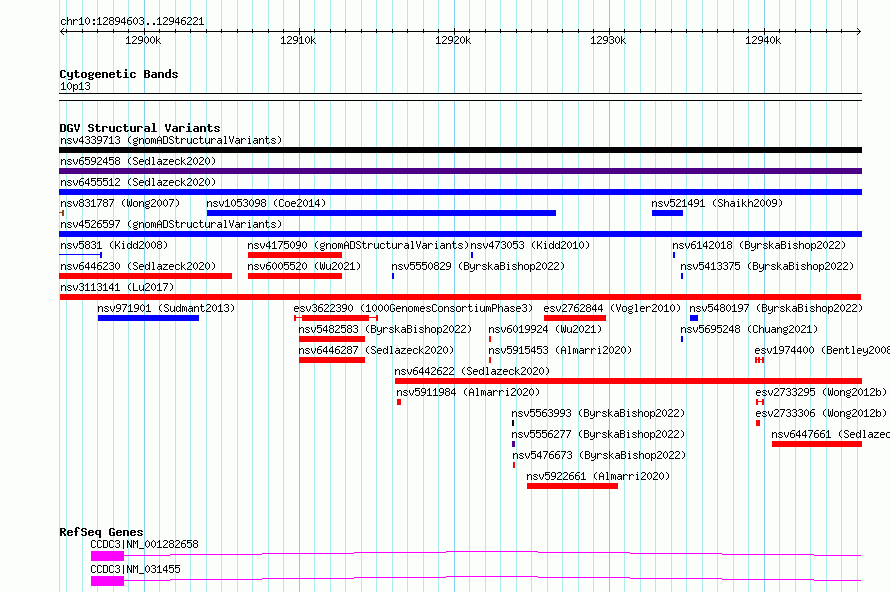Viewport: 890px width, 592px height.
Task: Select the blue nsv521491 bar
Action: (668, 213)
